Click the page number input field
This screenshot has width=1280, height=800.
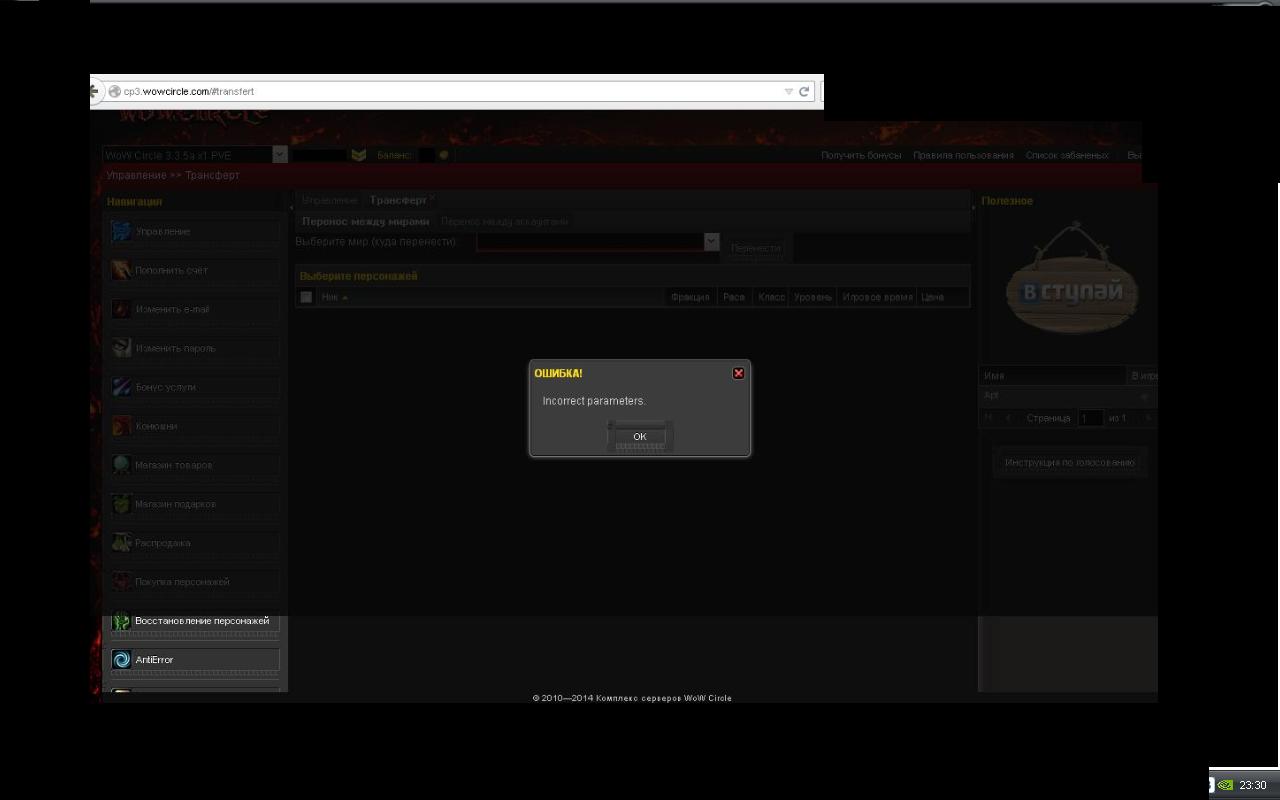pyautogui.click(x=1089, y=418)
